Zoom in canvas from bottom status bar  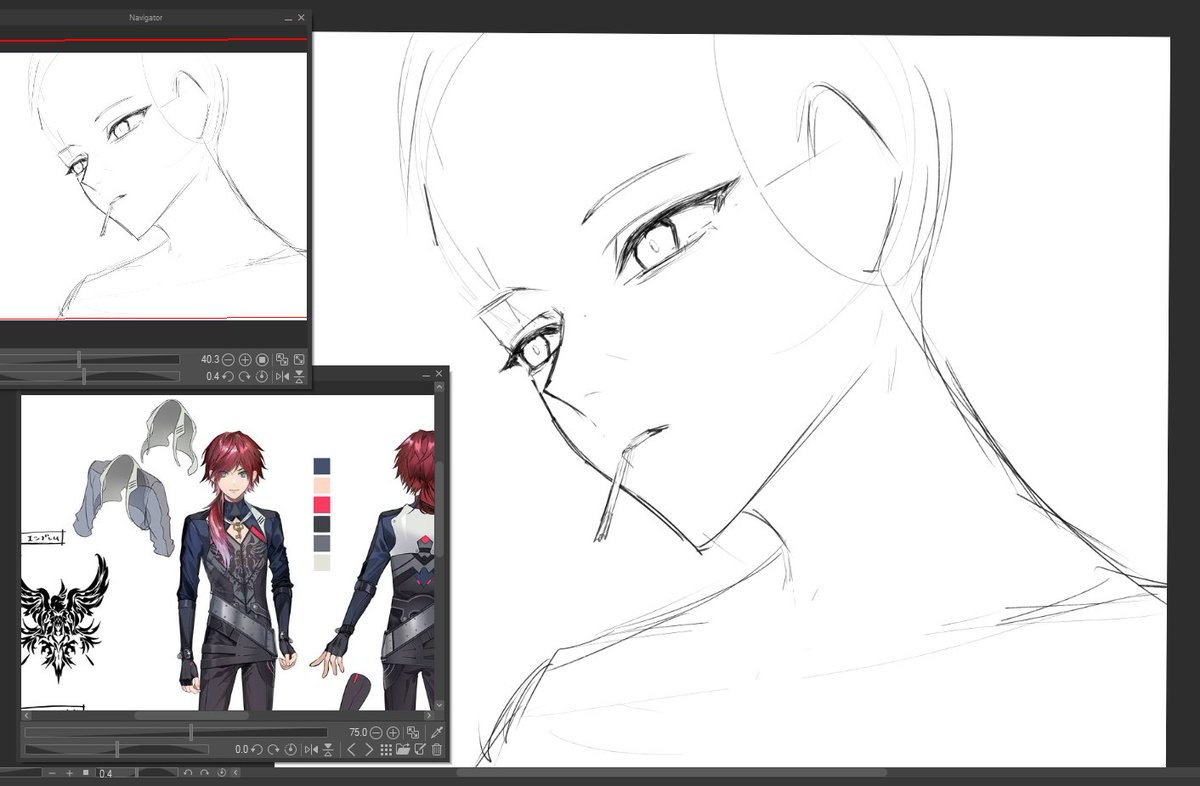69,773
